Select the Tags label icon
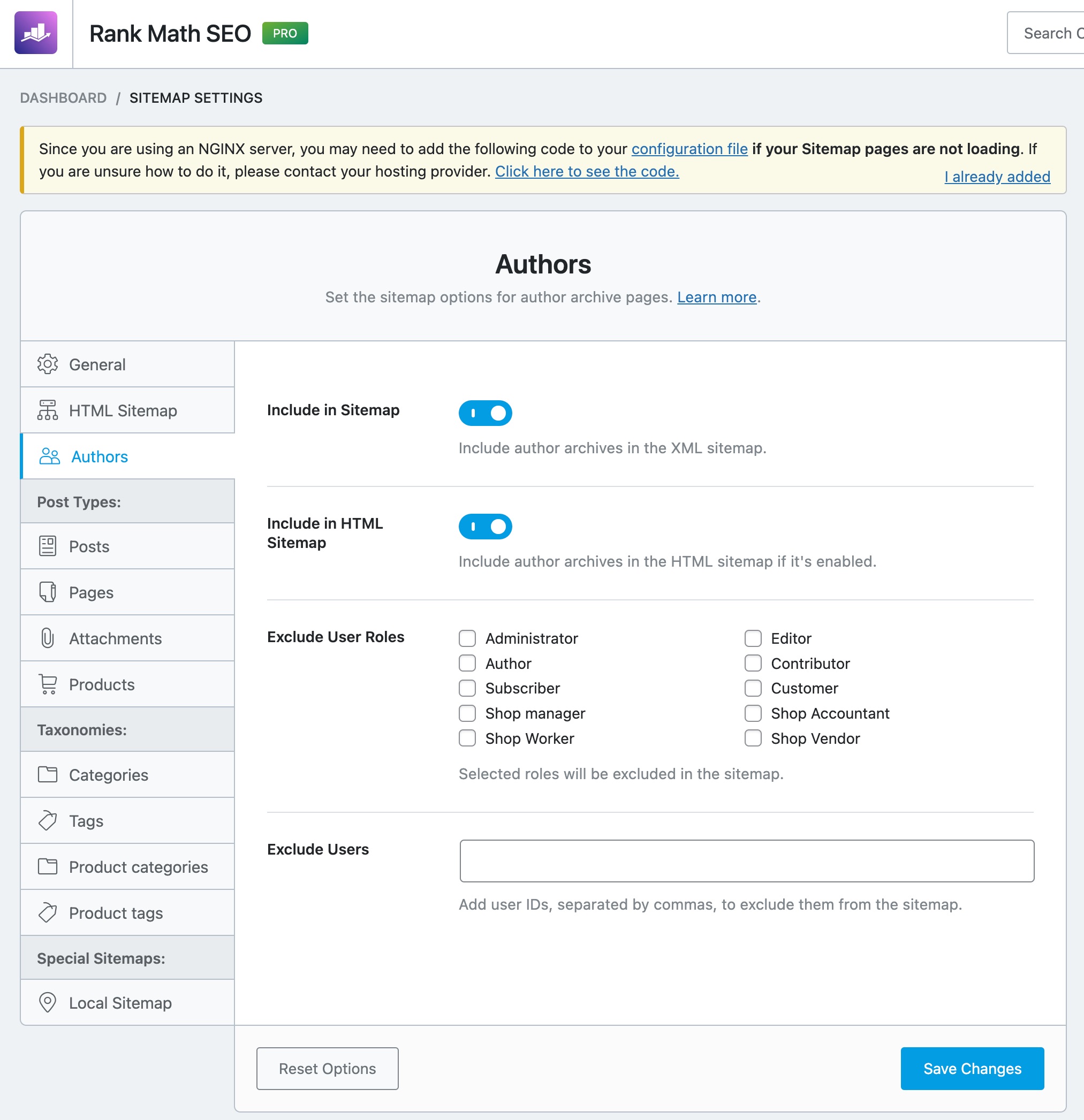 point(48,820)
